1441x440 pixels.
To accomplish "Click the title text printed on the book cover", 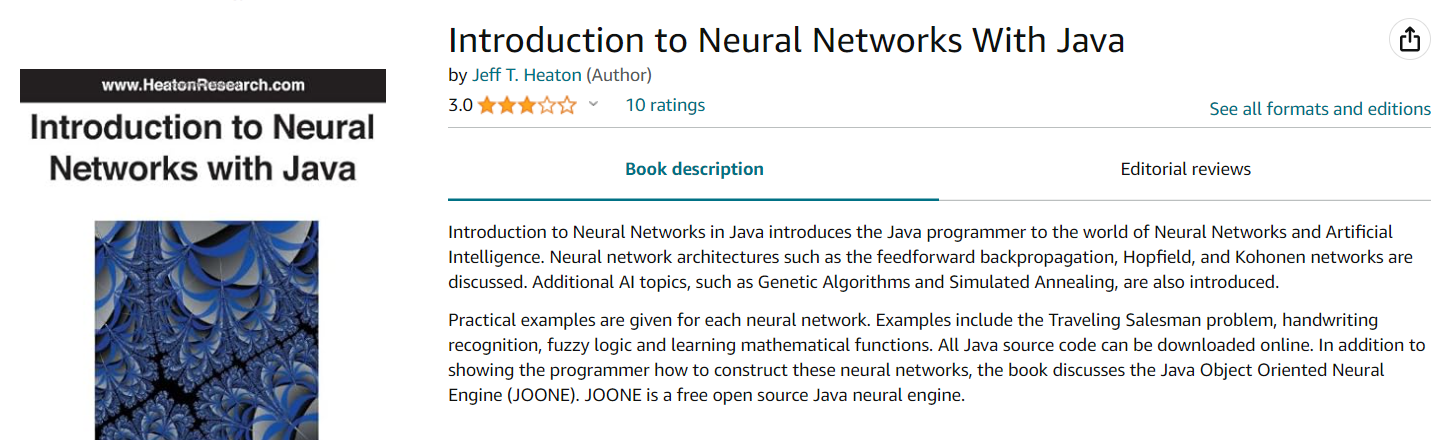I will click(203, 147).
